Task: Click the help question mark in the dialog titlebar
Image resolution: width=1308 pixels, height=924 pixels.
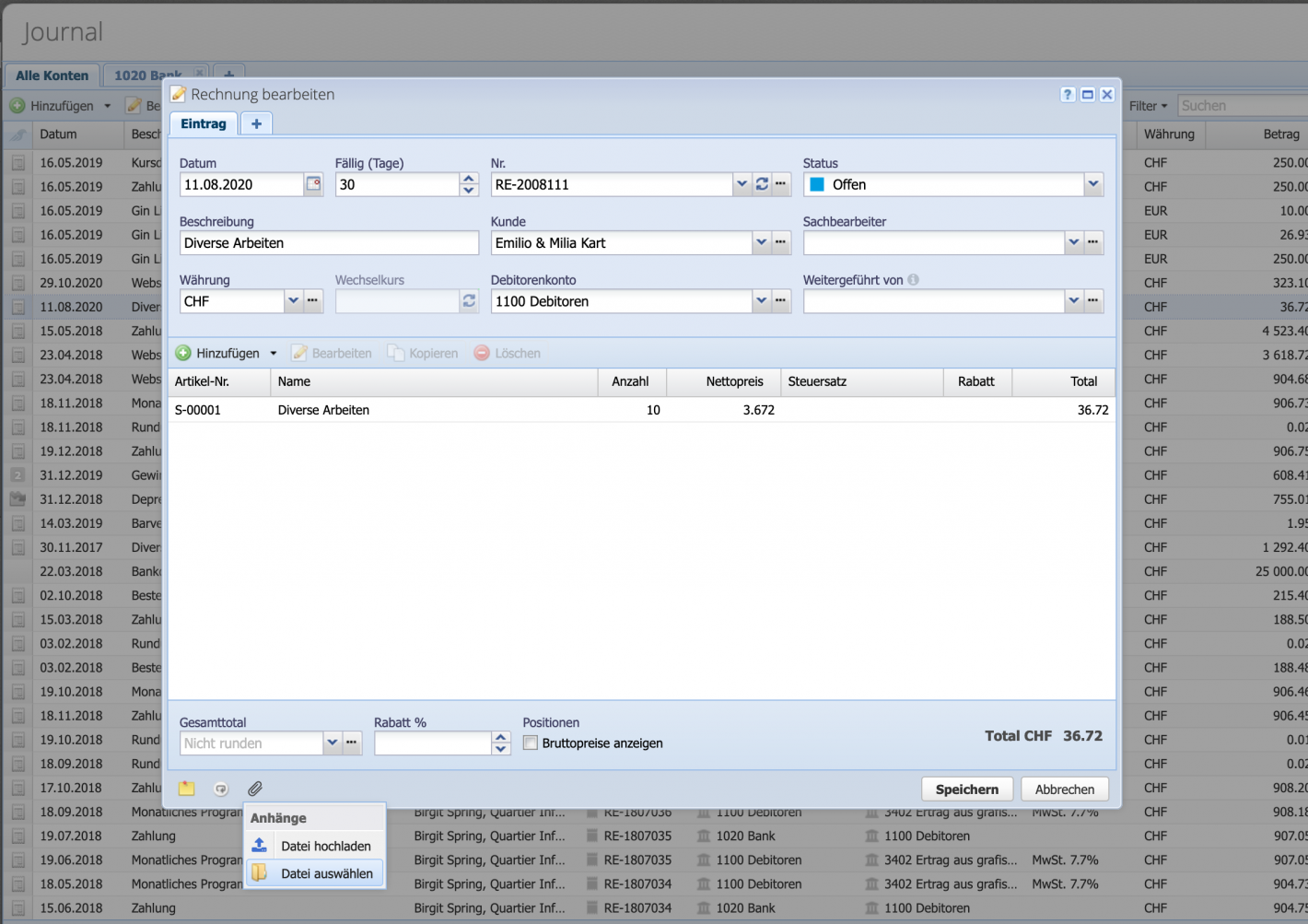Action: click(x=1068, y=94)
